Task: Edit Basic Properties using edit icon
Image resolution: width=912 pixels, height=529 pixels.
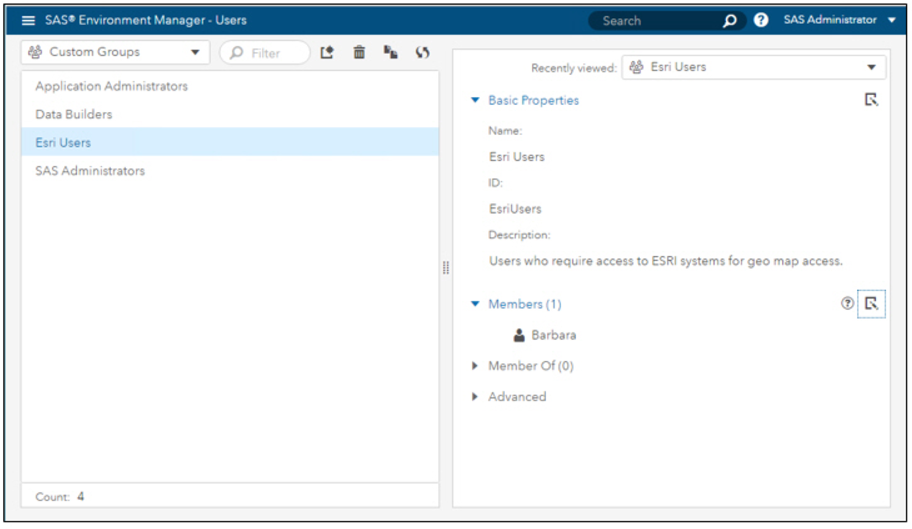Action: 871,100
